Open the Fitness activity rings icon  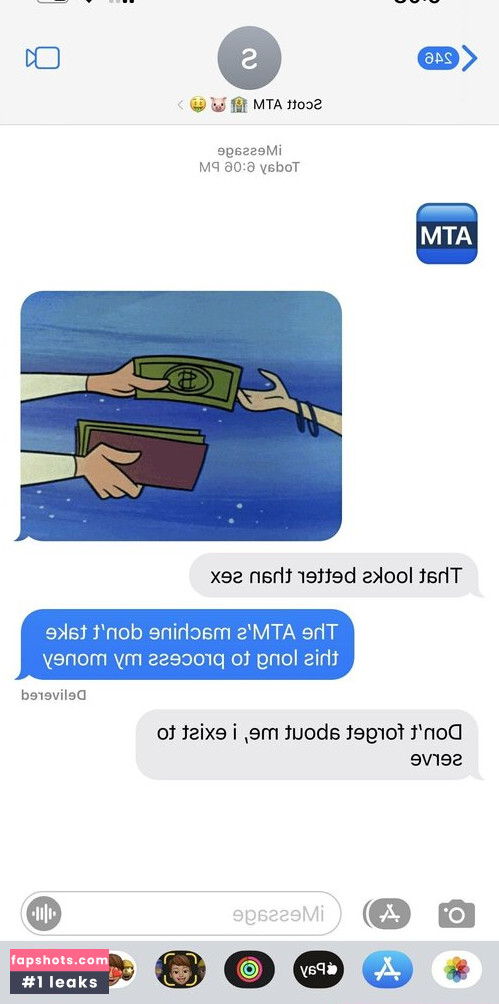tap(249, 969)
